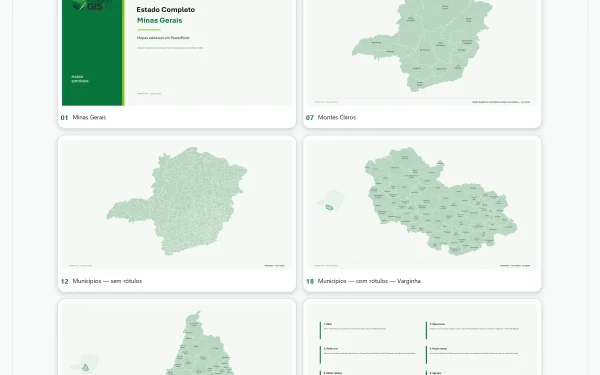Click the small locator map beside the Varginha map
Viewport: 600px width, 375px height.
point(331,200)
